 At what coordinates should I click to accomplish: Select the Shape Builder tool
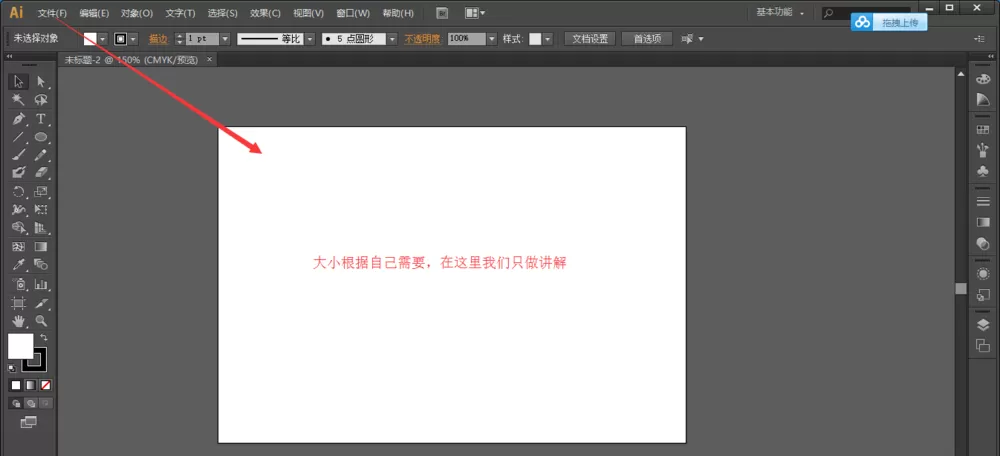pos(18,228)
